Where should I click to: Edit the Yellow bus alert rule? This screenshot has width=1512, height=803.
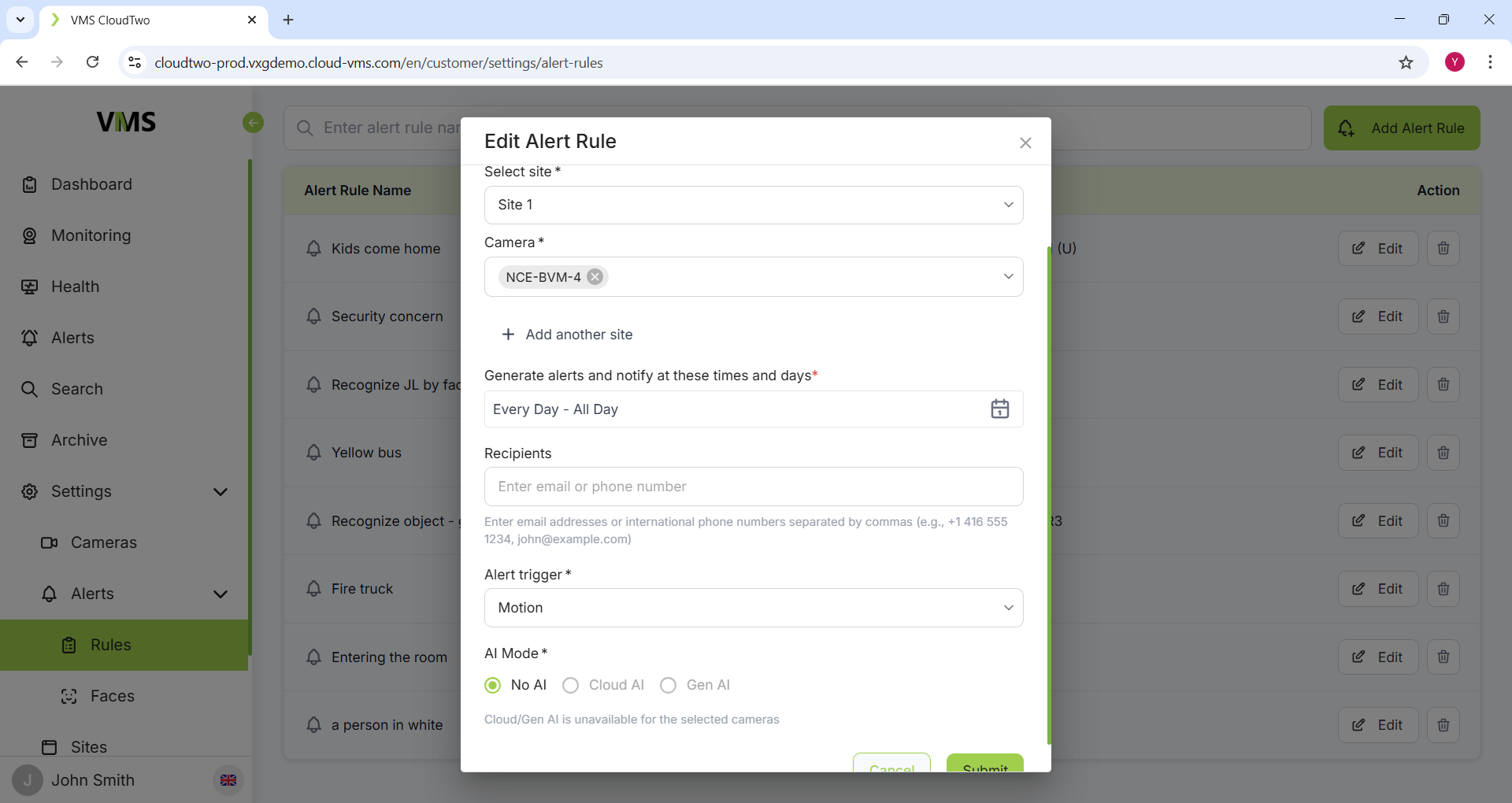click(x=1377, y=453)
